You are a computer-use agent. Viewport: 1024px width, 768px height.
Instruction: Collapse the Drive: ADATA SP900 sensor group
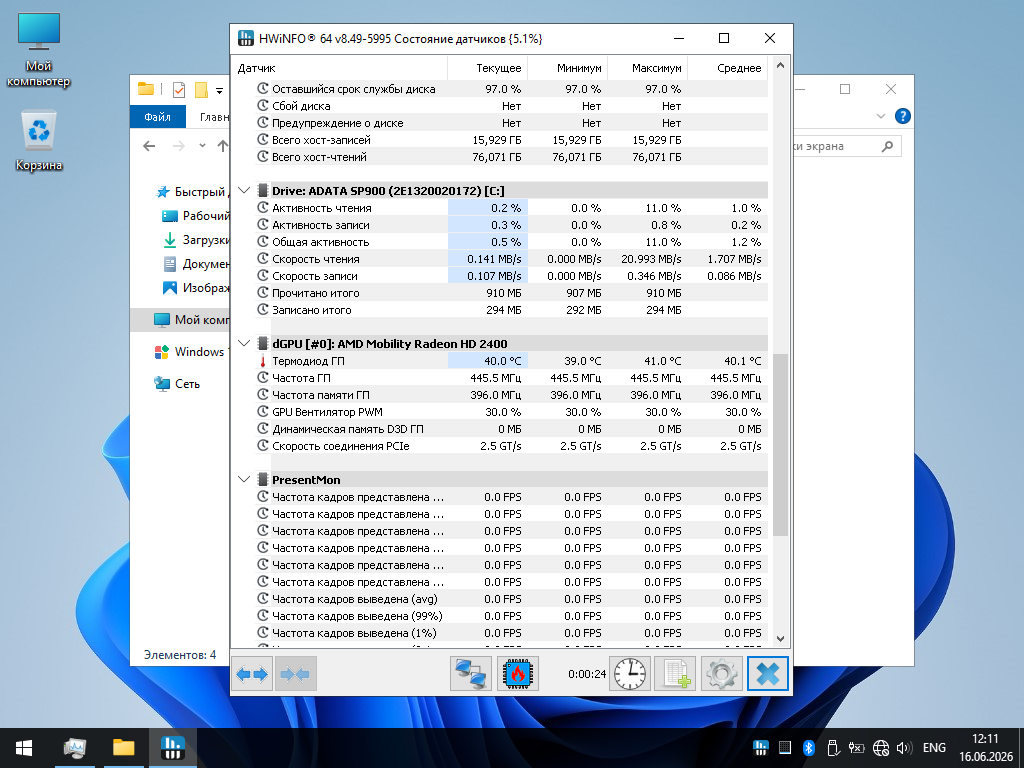point(244,191)
